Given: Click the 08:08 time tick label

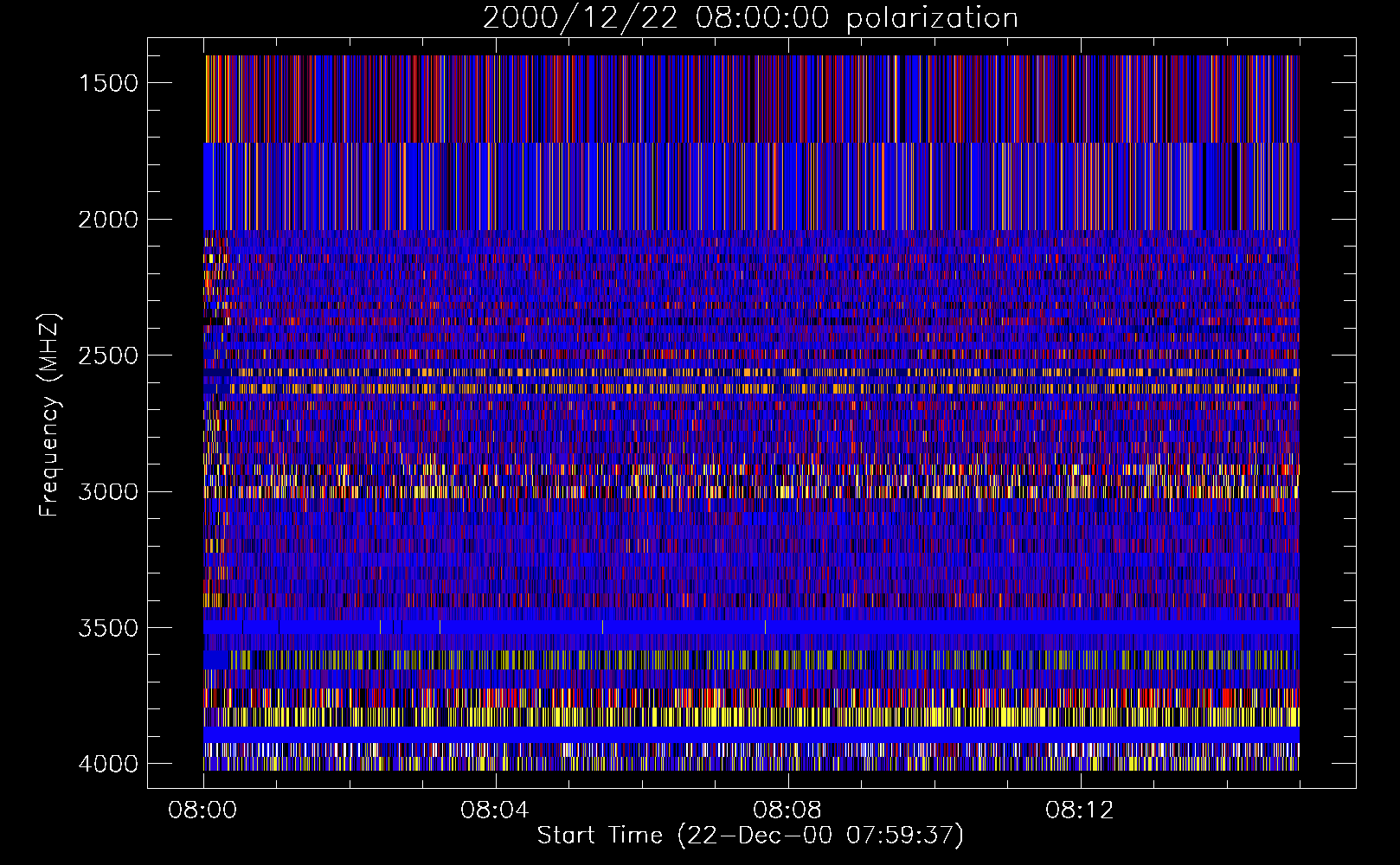Looking at the screenshot, I should (787, 811).
